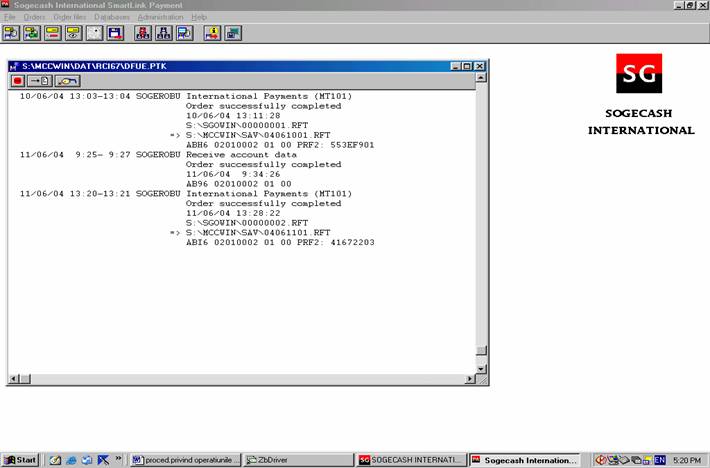Screen dimensions: 710x468
Task: Click the floppy disk save toolbar icon
Action: click(115, 33)
